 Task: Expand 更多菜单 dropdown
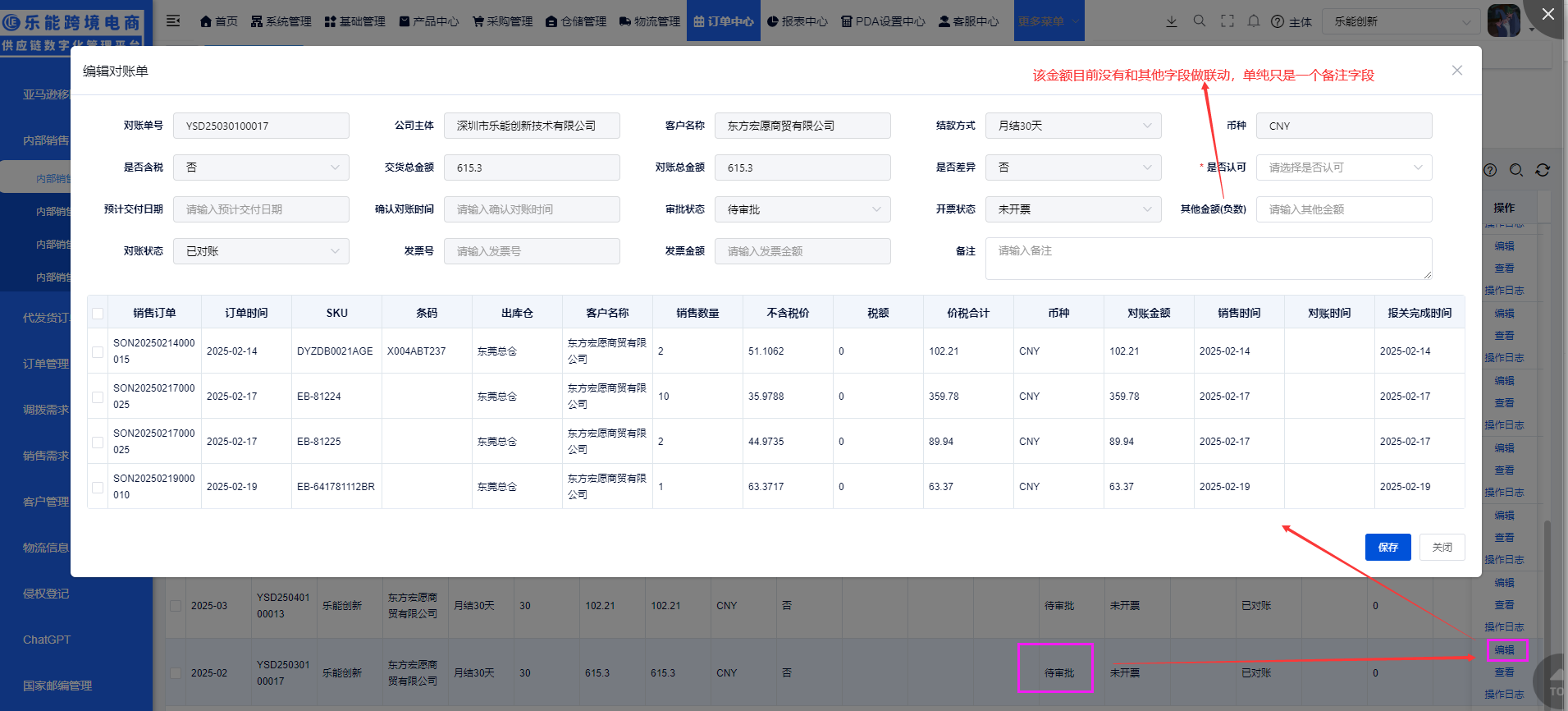point(1049,21)
